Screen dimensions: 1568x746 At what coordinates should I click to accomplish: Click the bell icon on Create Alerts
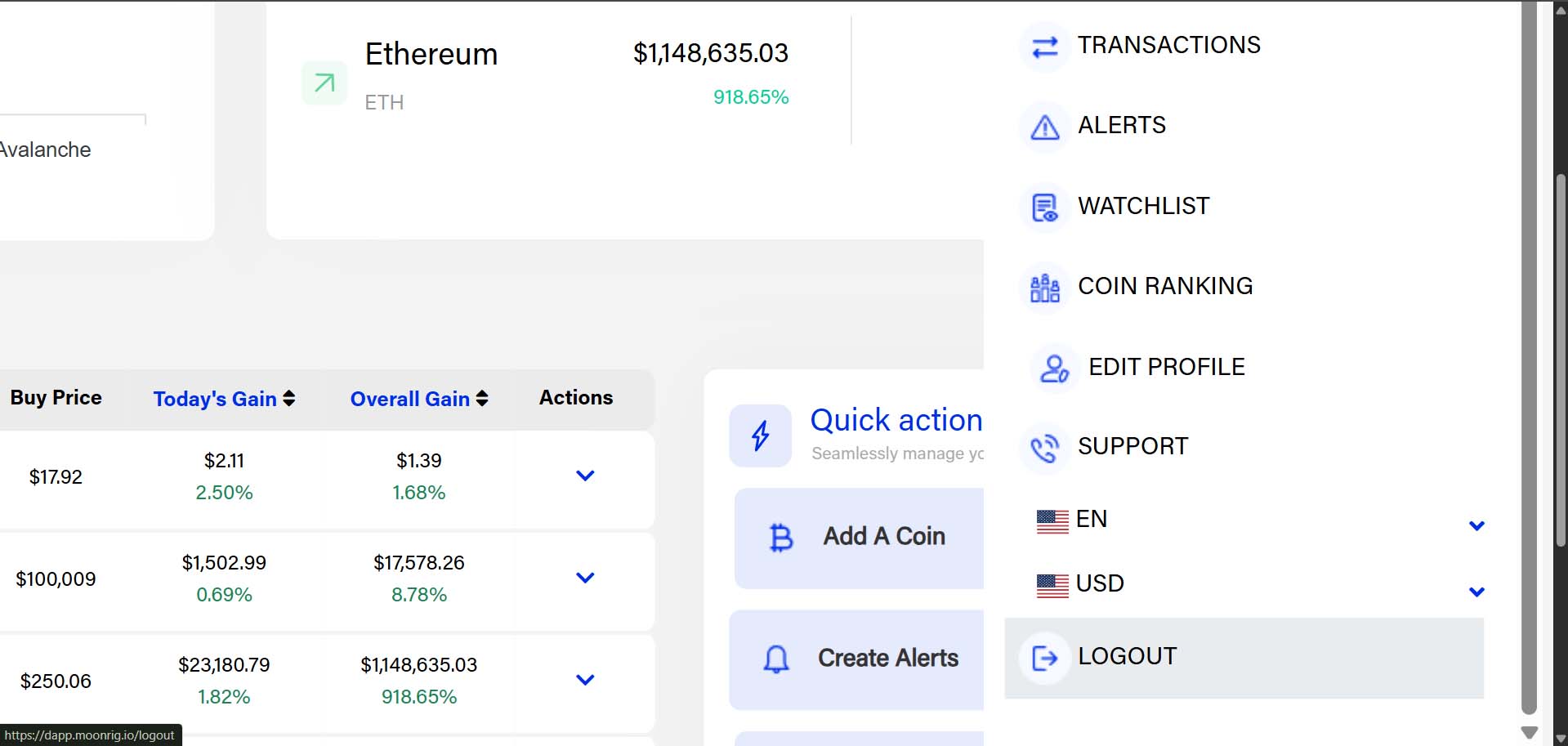(x=776, y=659)
